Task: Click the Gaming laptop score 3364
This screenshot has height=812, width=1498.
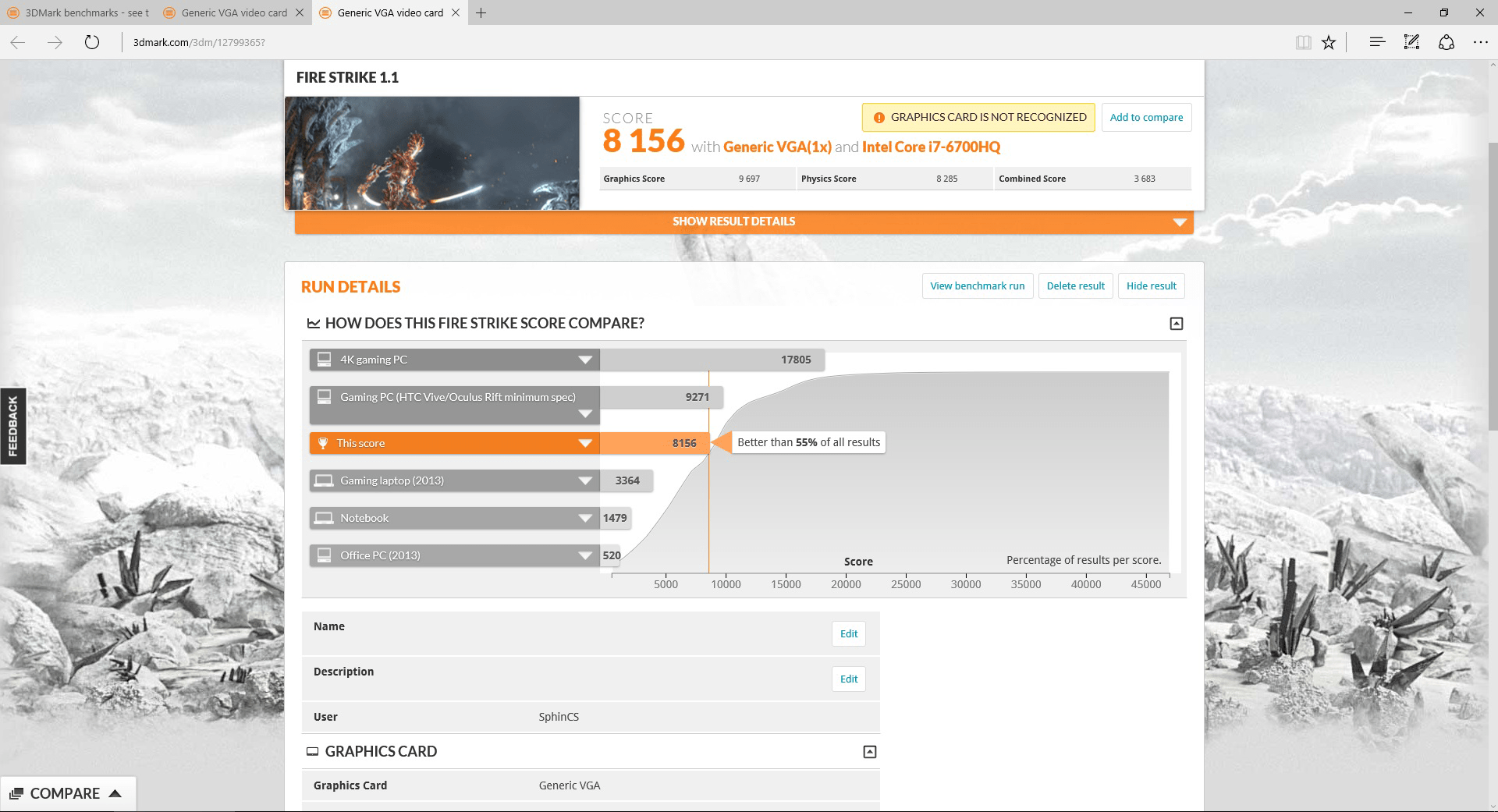Action: pos(627,480)
